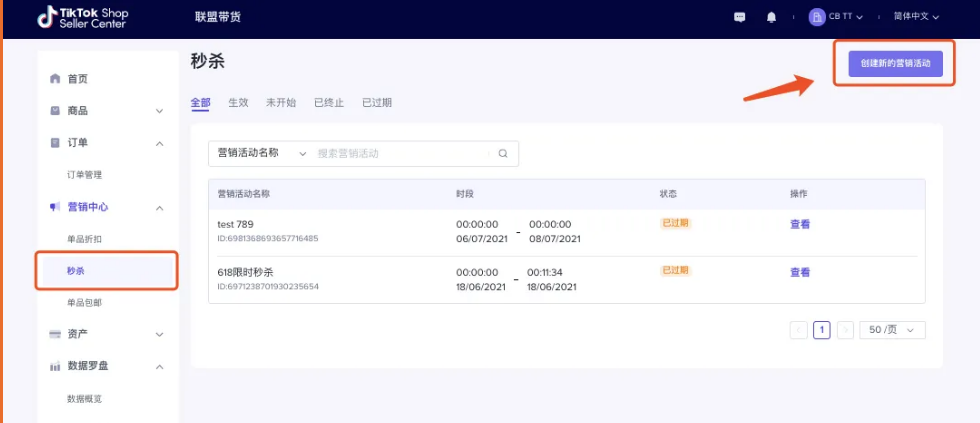The width and height of the screenshot is (980, 423).
Task: Switch to the 已过期 tab
Action: (378, 103)
